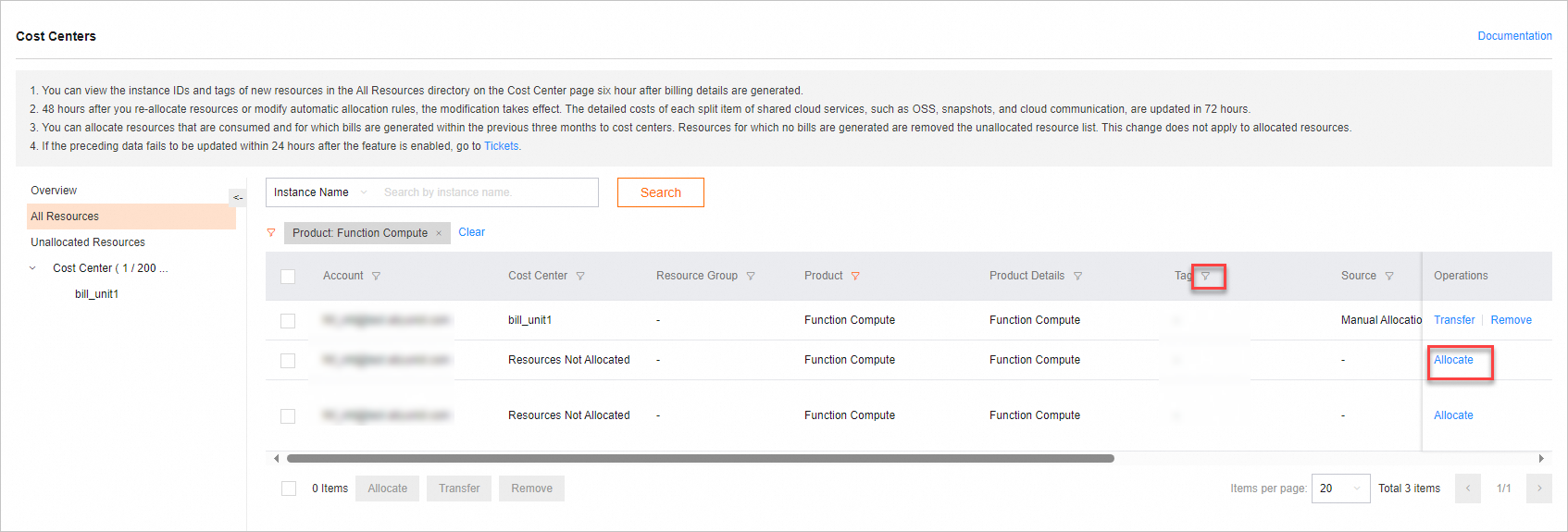Open the Source column filter icon
Screen dimensions: 1568x532
point(1389,276)
